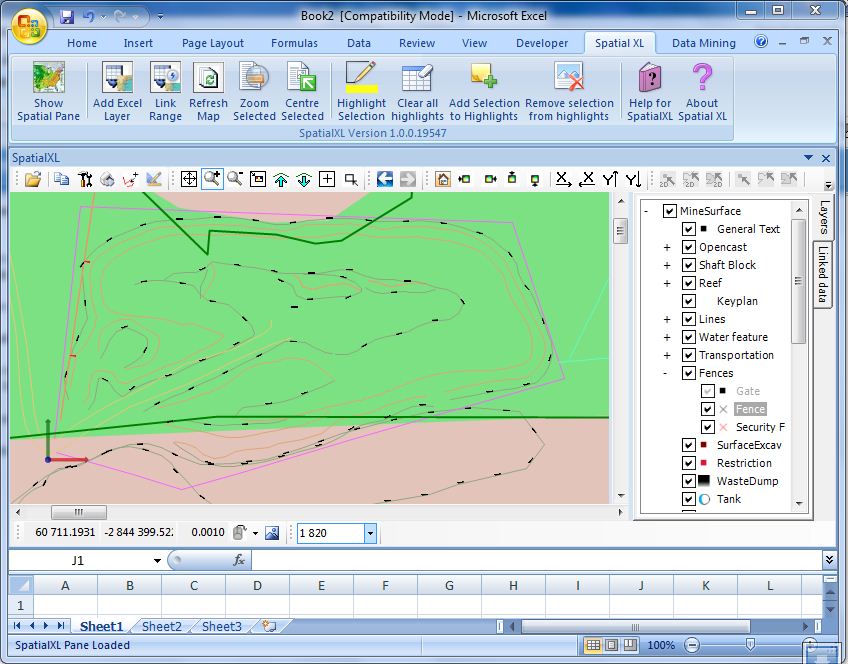This screenshot has width=848, height=664.
Task: Uncheck the Opencast layer checkbox
Action: [689, 247]
